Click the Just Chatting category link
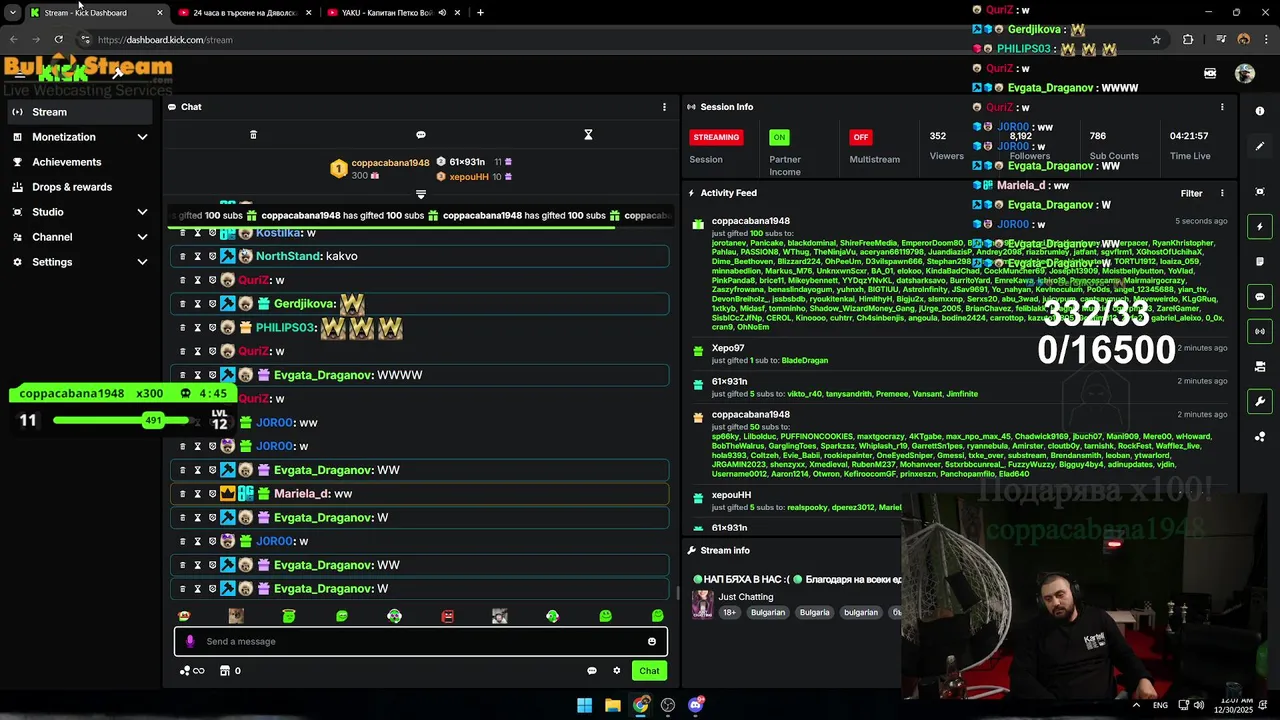Screen dimensions: 1280x720 [745, 597]
